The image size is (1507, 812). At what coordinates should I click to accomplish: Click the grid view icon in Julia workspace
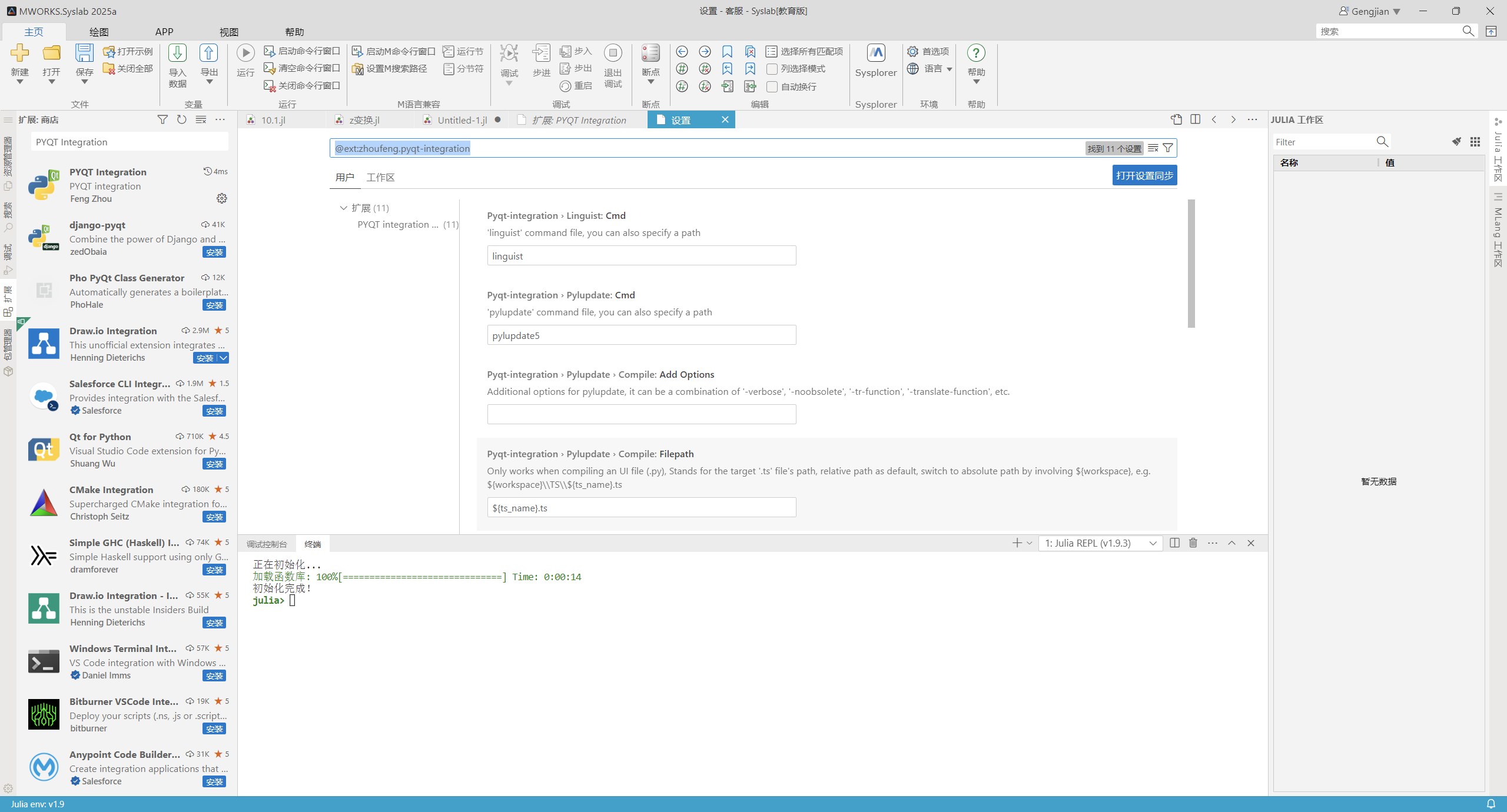pos(1475,142)
